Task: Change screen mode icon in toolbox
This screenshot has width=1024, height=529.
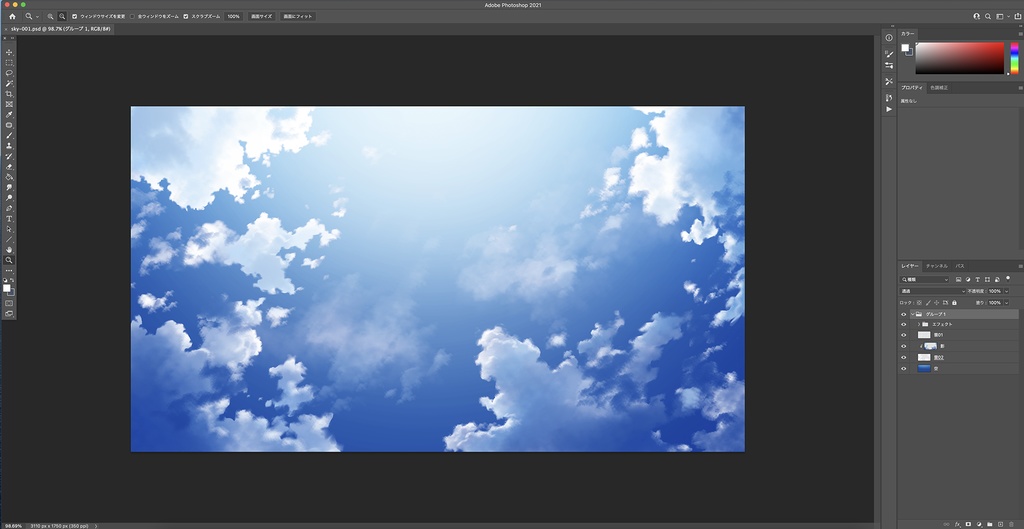Action: pos(9,313)
